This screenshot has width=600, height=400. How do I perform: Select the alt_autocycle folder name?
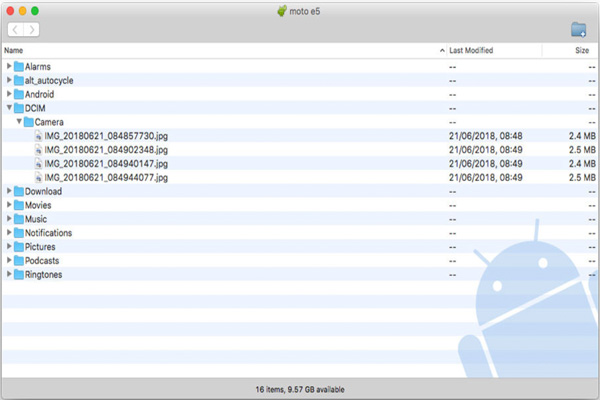pyautogui.click(x=49, y=80)
